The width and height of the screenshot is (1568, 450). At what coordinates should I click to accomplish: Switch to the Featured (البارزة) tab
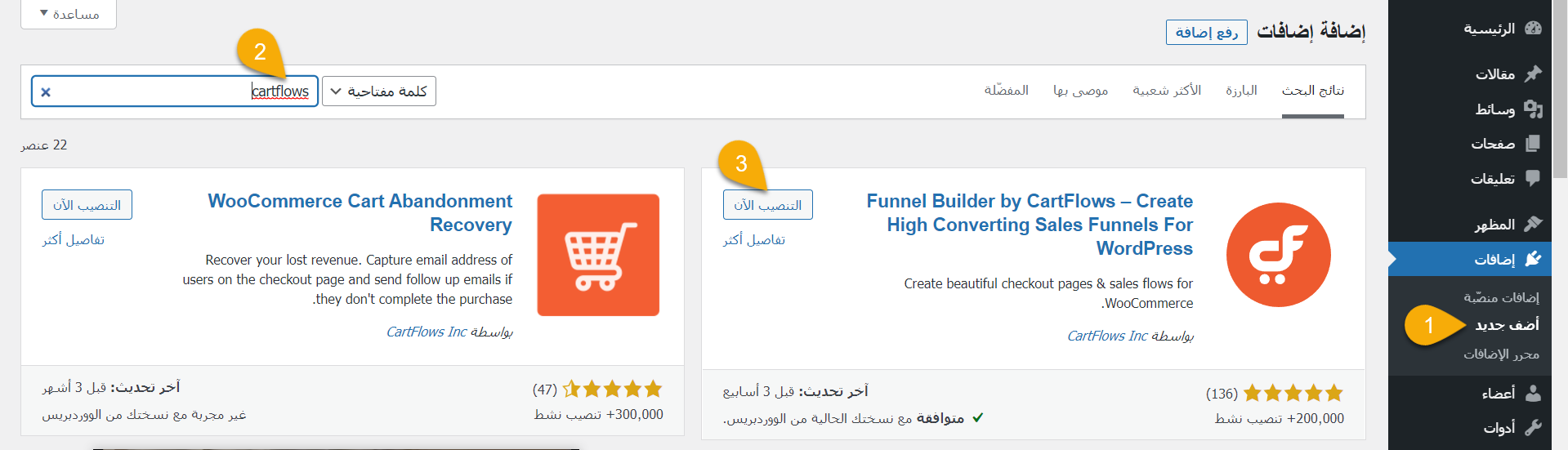tap(1241, 91)
